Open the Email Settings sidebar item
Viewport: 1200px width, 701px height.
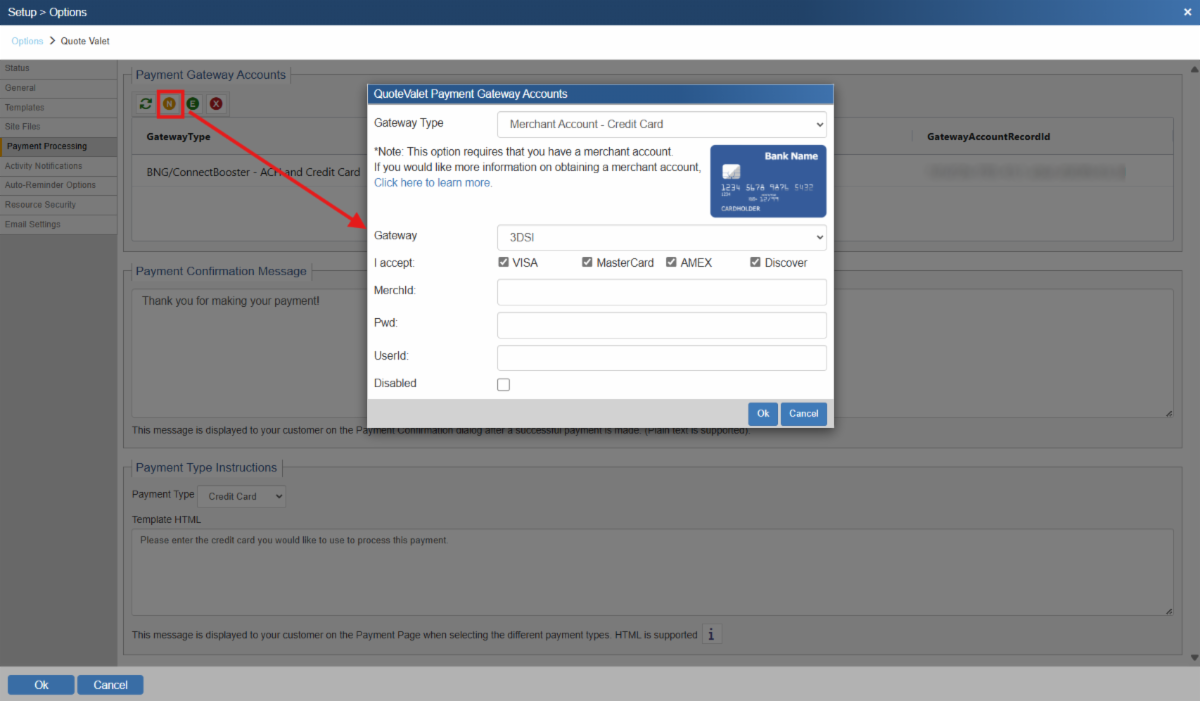pos(33,224)
